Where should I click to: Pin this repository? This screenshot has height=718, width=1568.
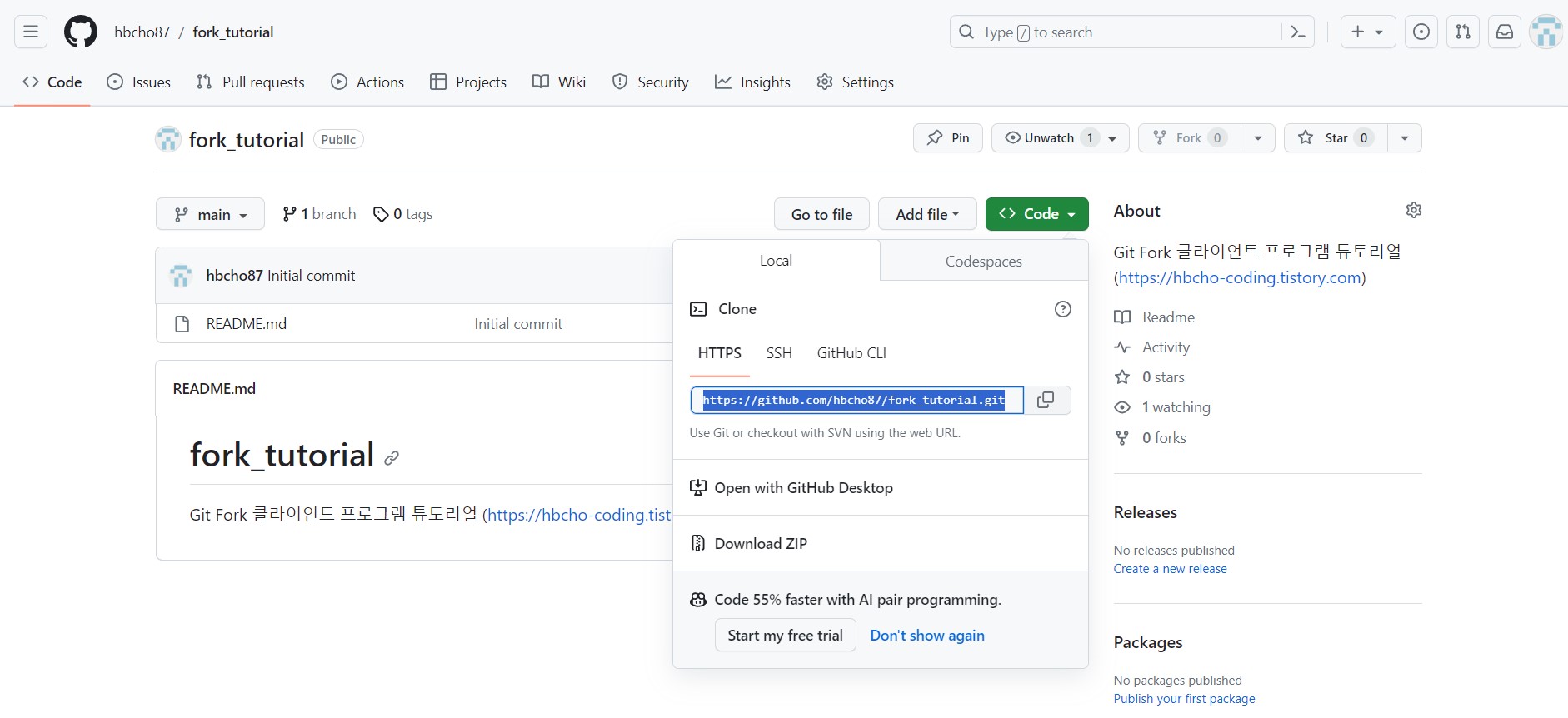(x=948, y=137)
